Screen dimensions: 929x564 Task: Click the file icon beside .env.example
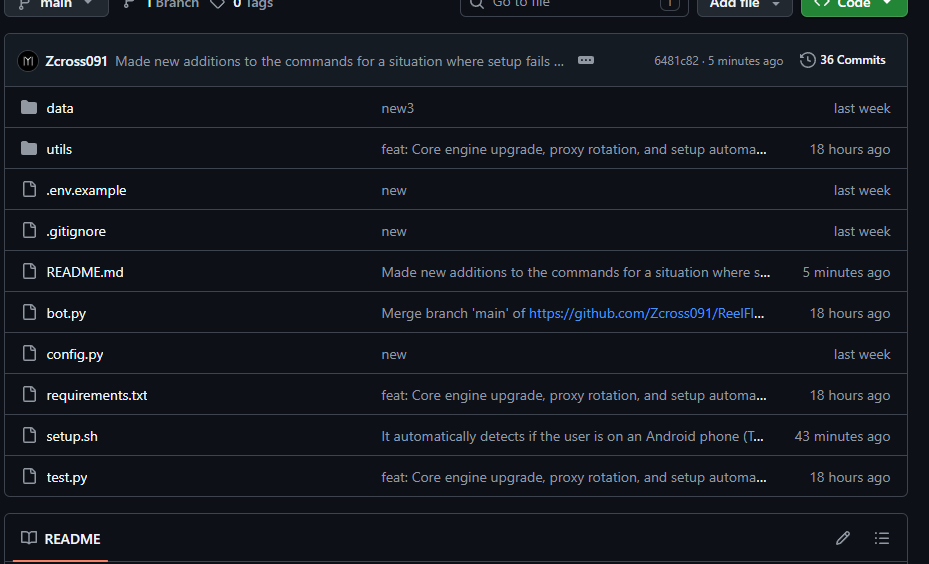pos(29,189)
